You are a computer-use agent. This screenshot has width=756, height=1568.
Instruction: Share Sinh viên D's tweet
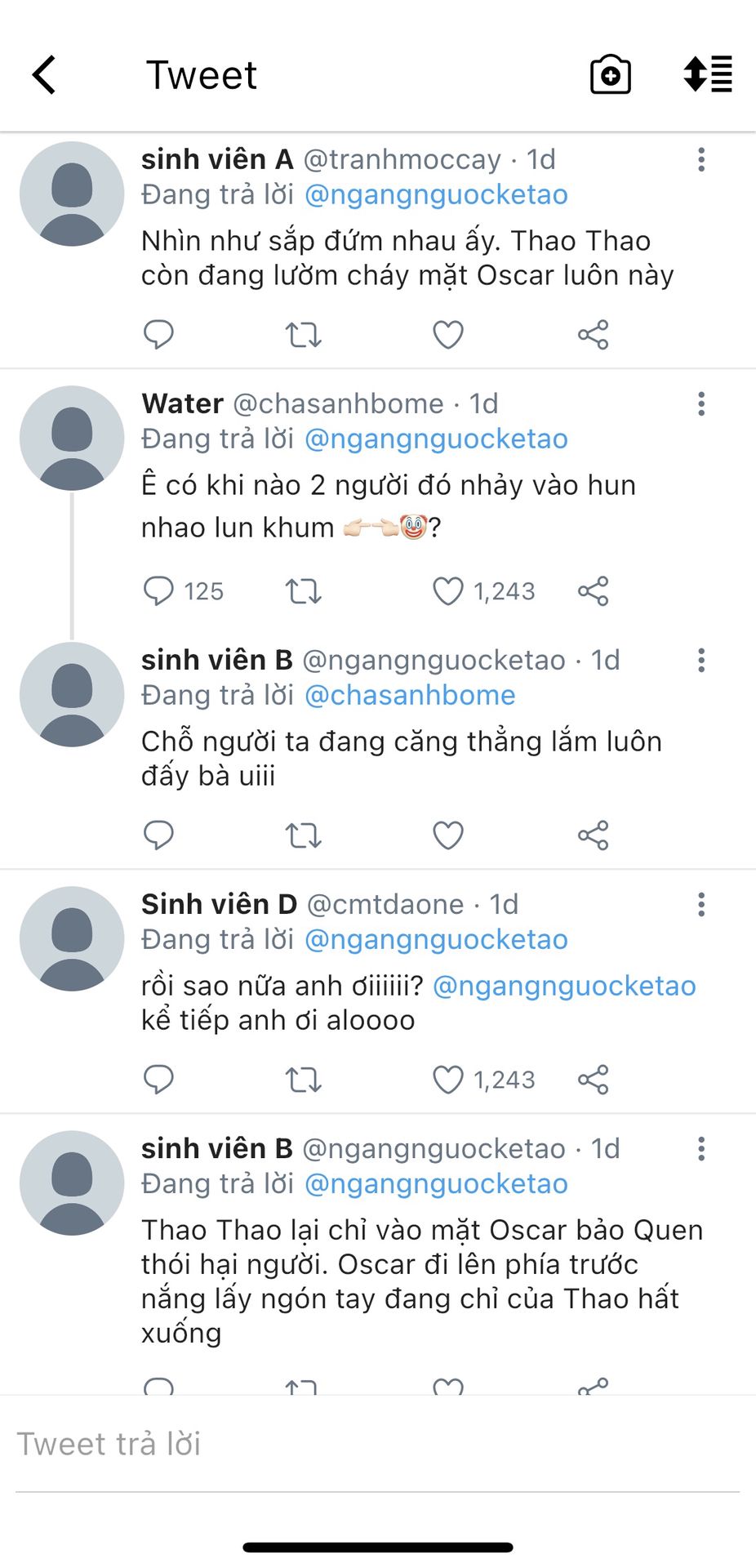[x=594, y=1079]
